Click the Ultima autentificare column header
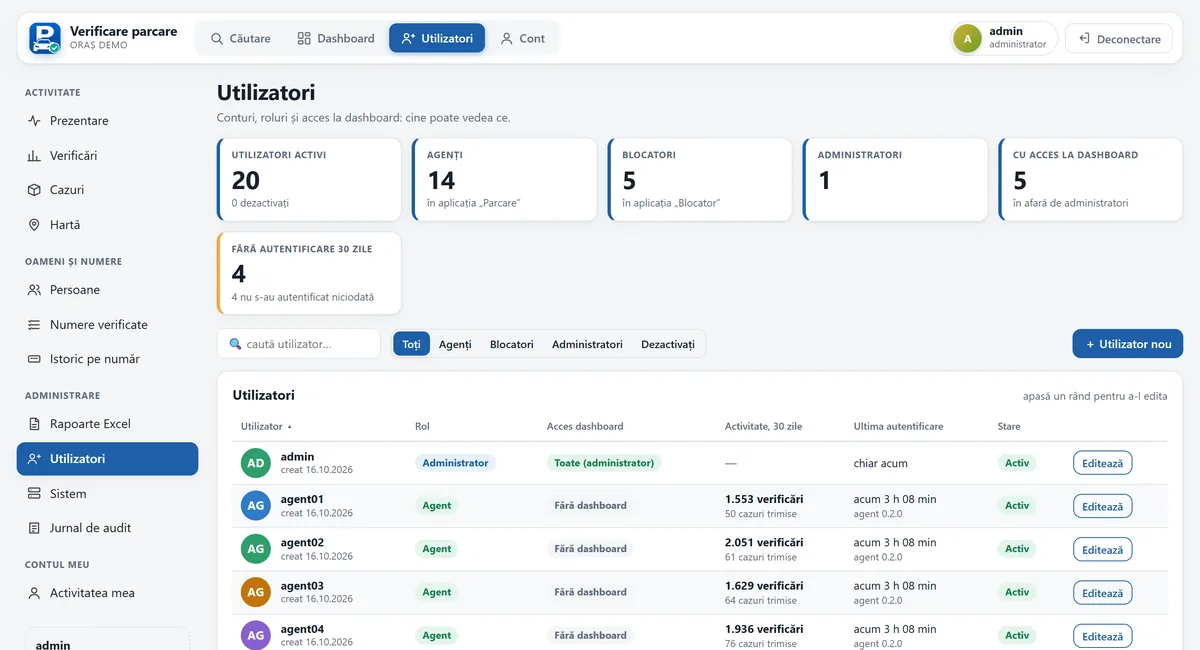This screenshot has width=1200, height=650. [x=898, y=427]
